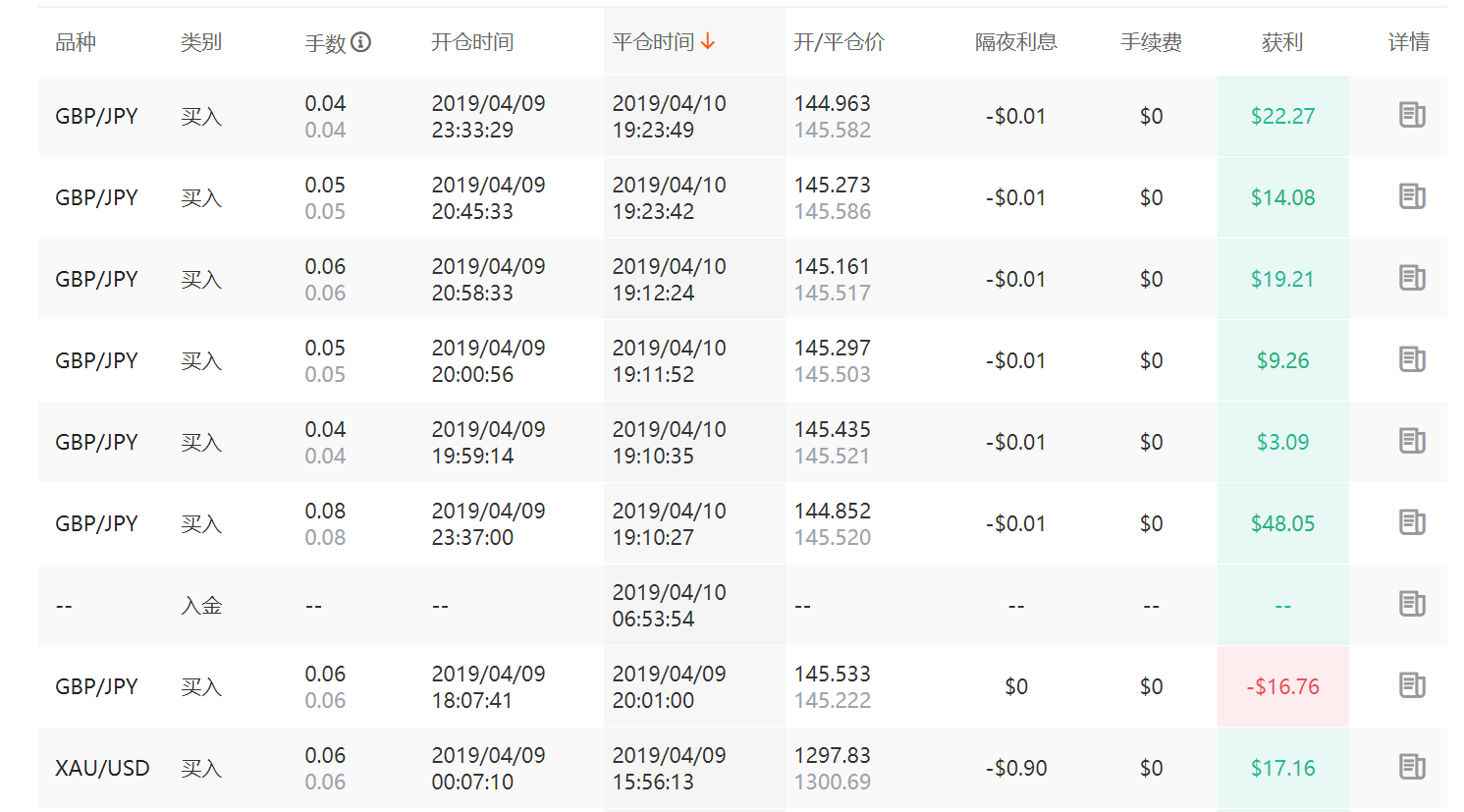Open details icon for $14.08 profit trade
Screen dimensions: 1464x812
tap(1411, 197)
